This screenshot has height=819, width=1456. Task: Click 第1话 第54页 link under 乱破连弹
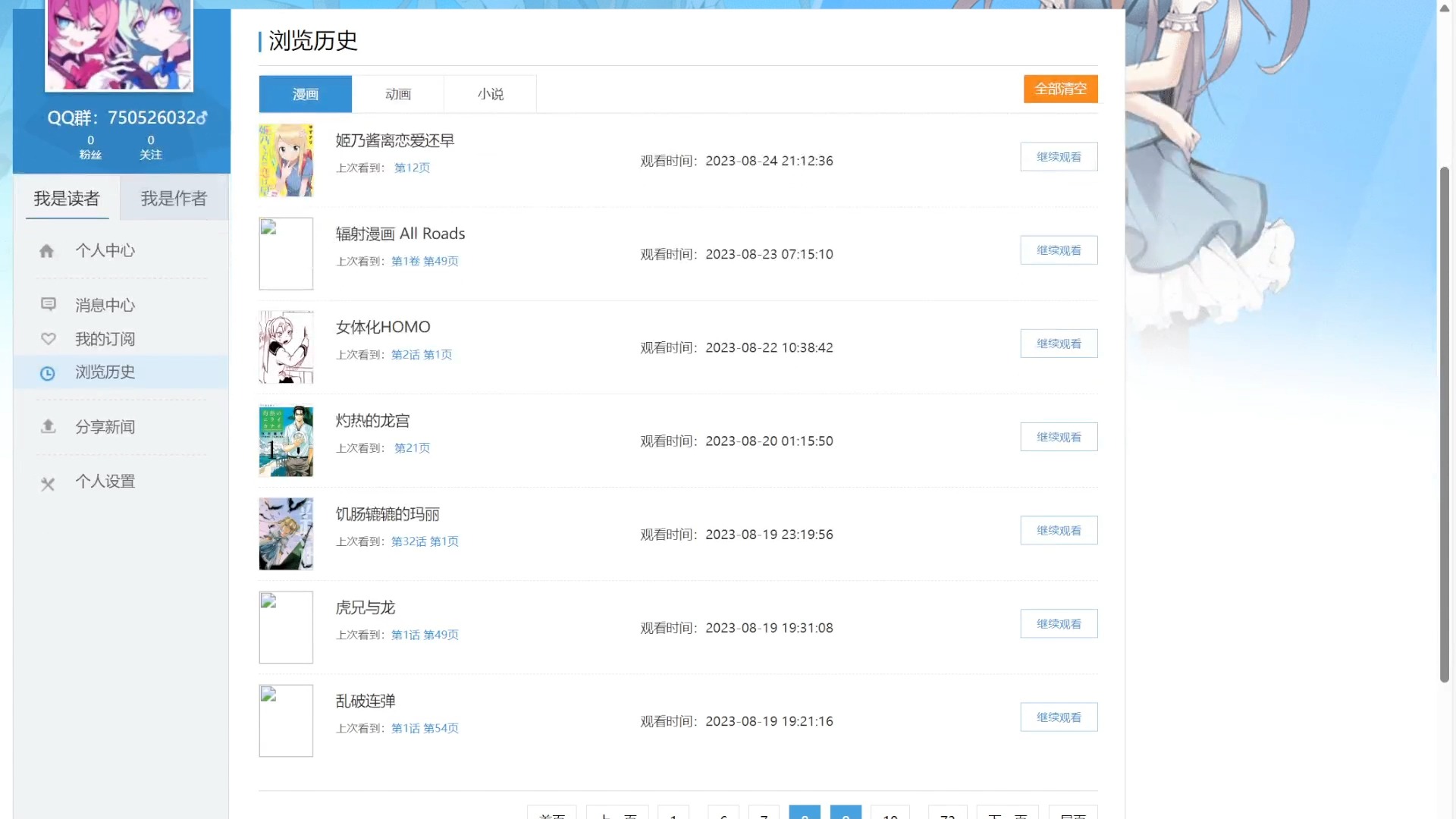coord(425,728)
